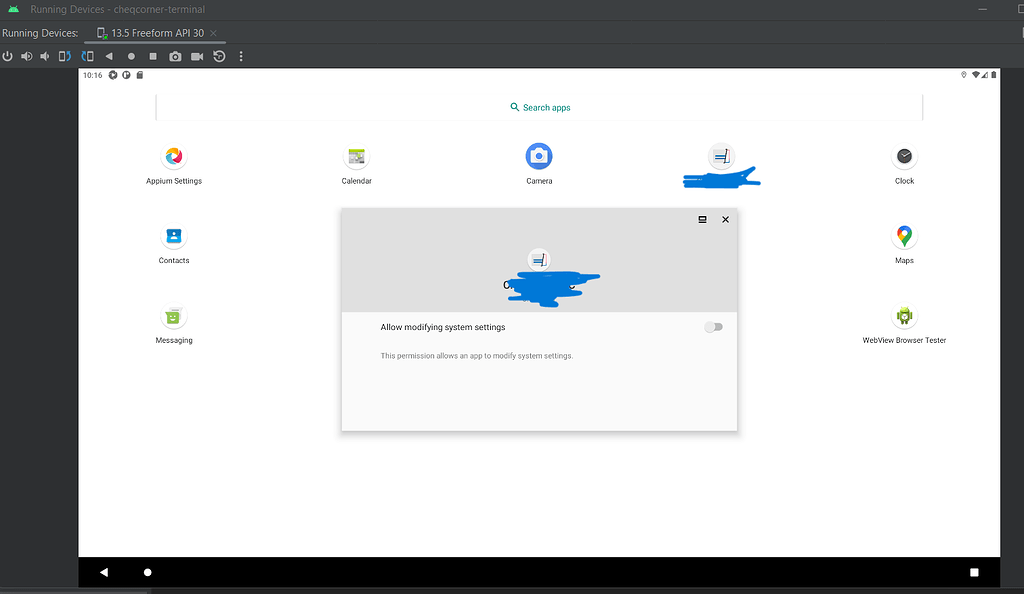Increase emulator volume with the loud speaker icon
Viewport: 1024px width, 594px height.
point(27,56)
